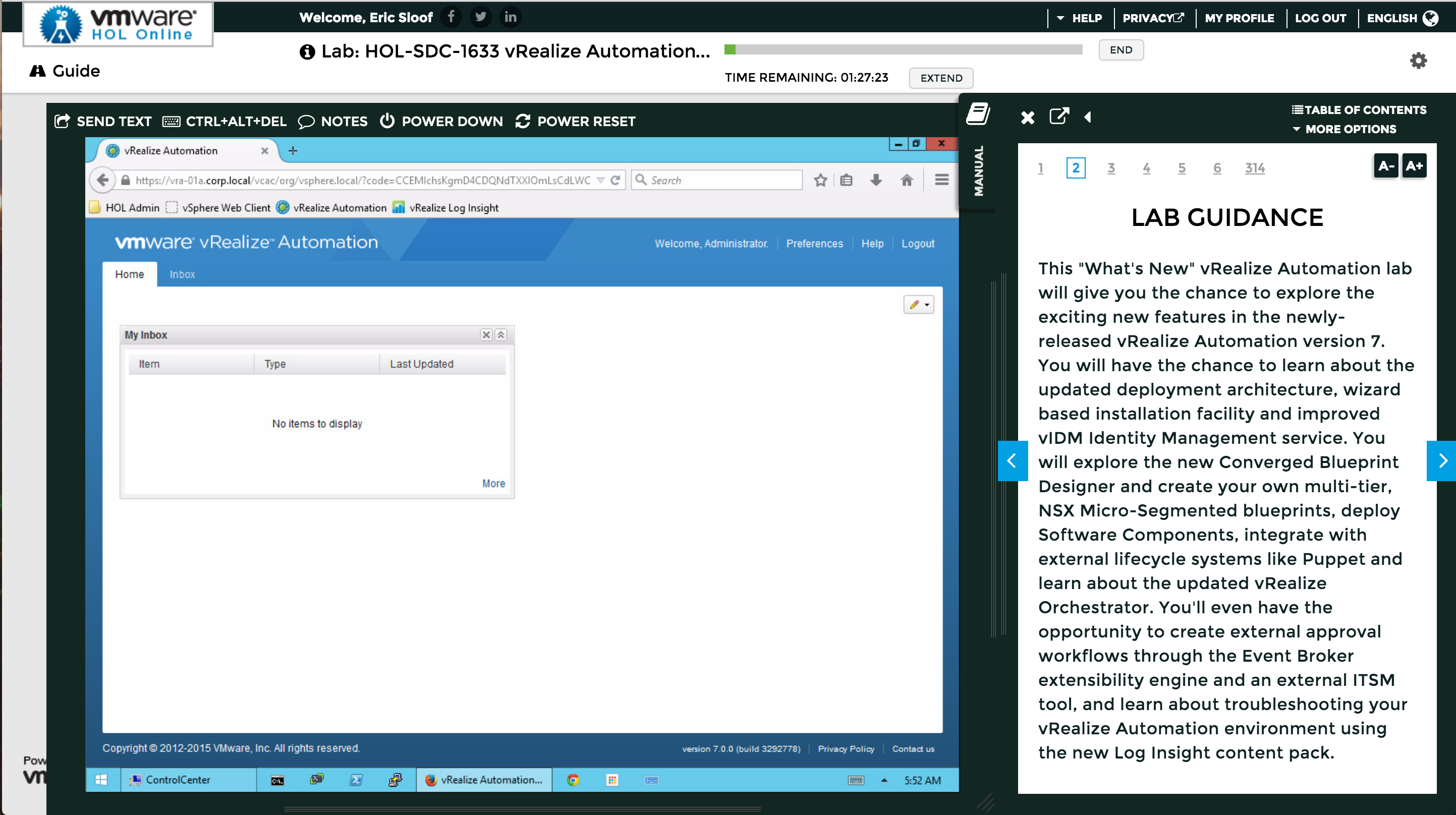Send Ctrl+Alt+Del to the console
The width and height of the screenshot is (1456, 815).
225,121
